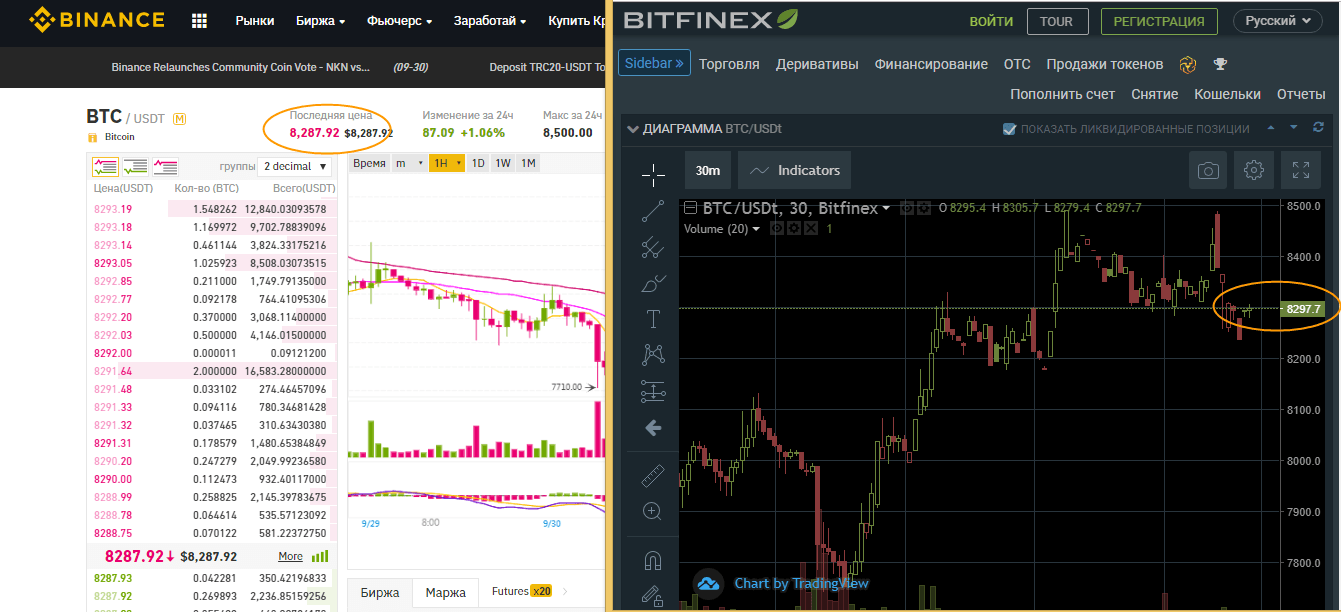Expand the Volume (20) indicator dropdown
Viewport: 1341px width, 612px height.
(756, 229)
